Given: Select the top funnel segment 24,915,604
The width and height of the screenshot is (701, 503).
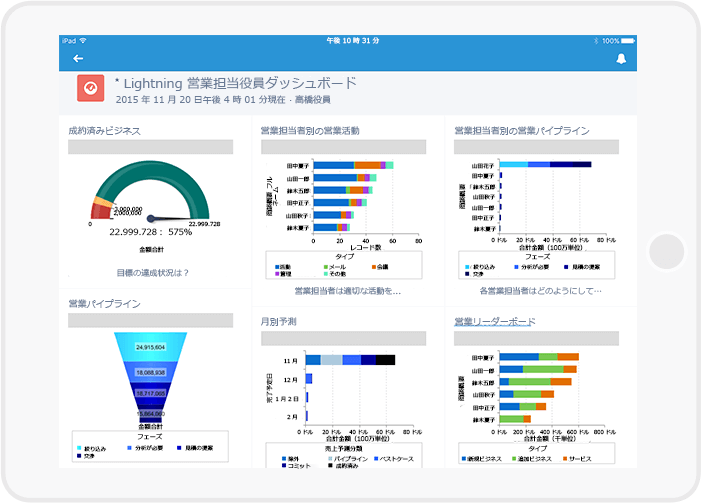Looking at the screenshot, I should tap(150, 346).
